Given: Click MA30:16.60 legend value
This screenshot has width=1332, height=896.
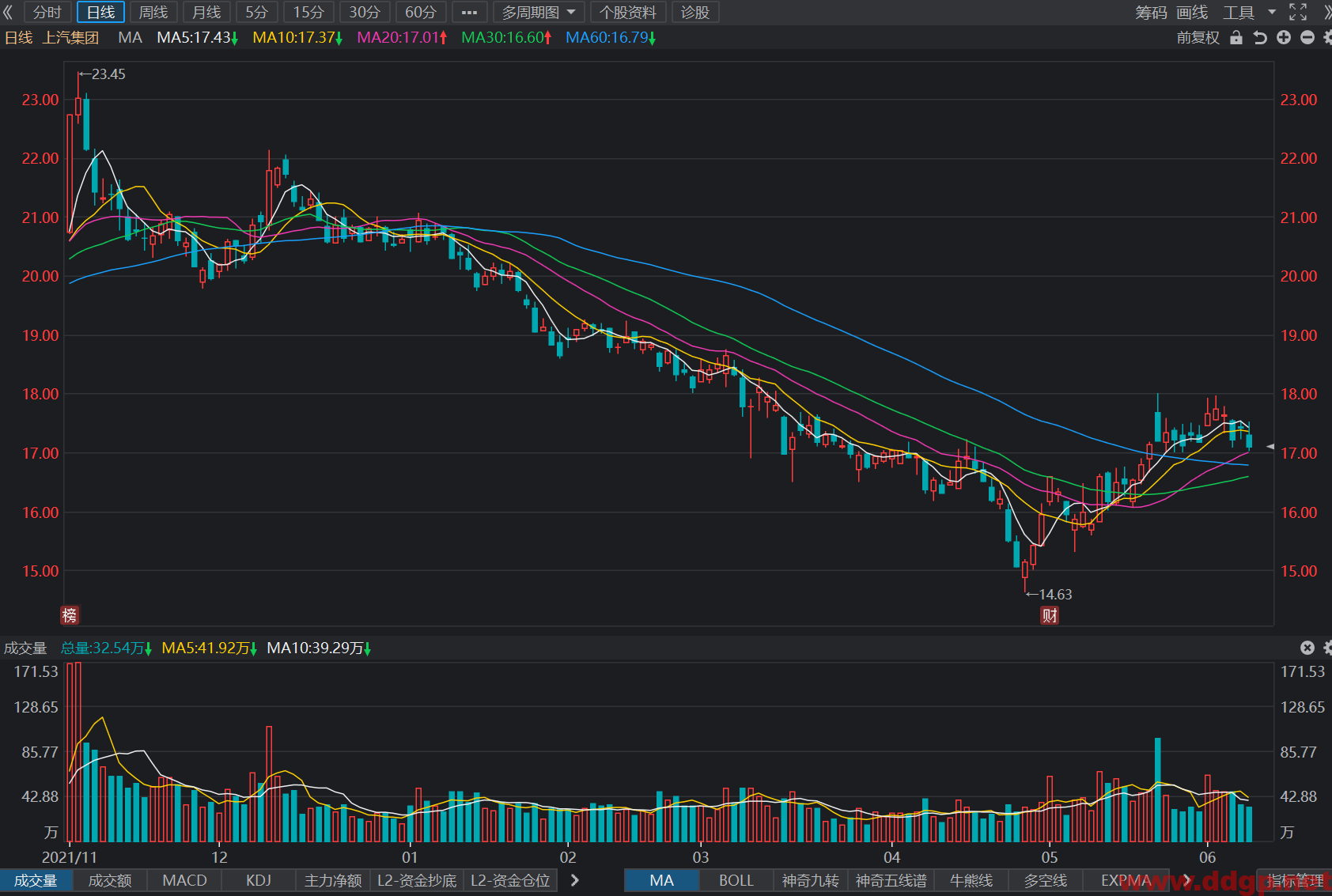Looking at the screenshot, I should (506, 37).
